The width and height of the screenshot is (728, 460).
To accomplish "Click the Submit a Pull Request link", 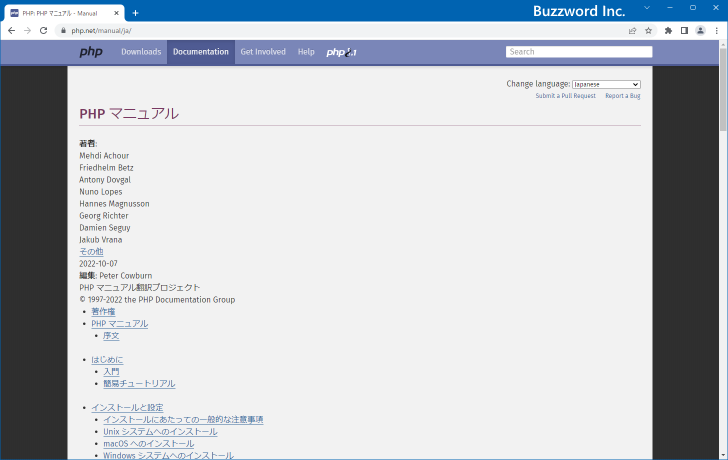I will (x=566, y=96).
